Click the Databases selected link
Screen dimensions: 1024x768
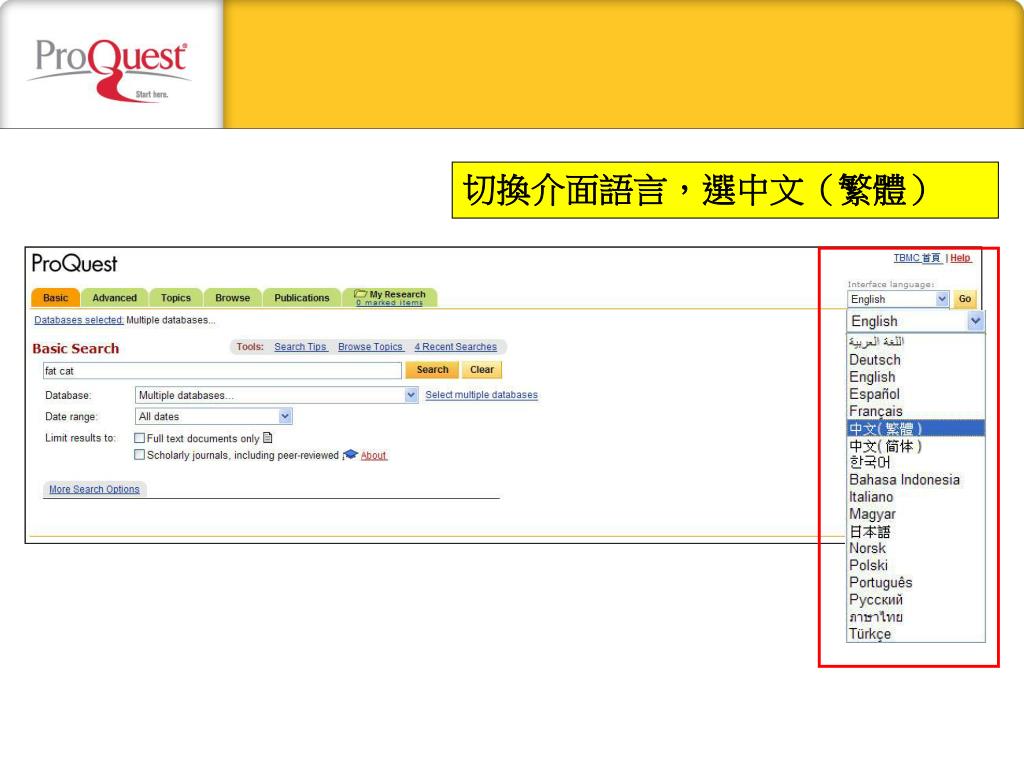tap(78, 320)
